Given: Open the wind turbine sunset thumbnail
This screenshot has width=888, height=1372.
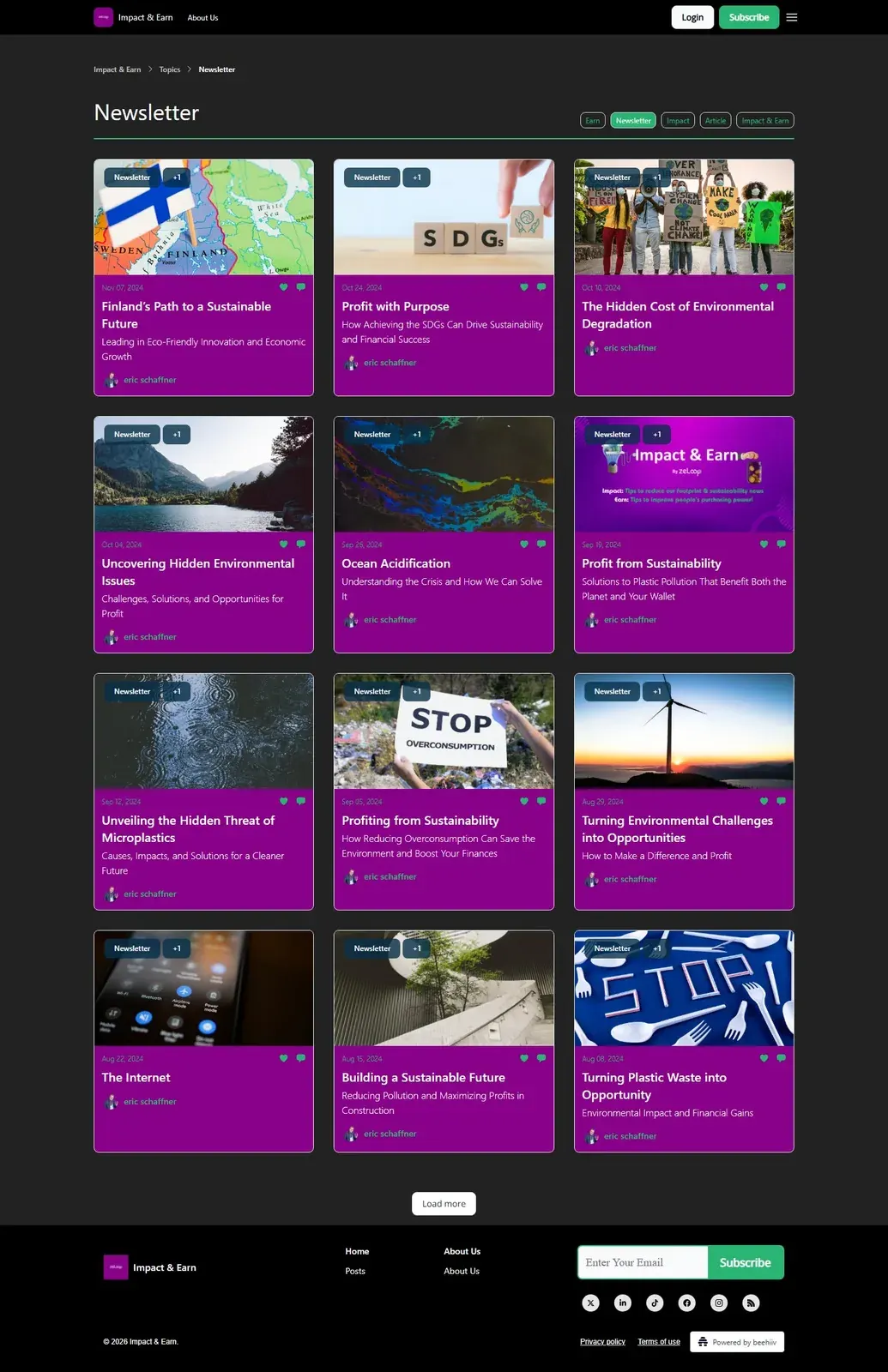Looking at the screenshot, I should 684,731.
